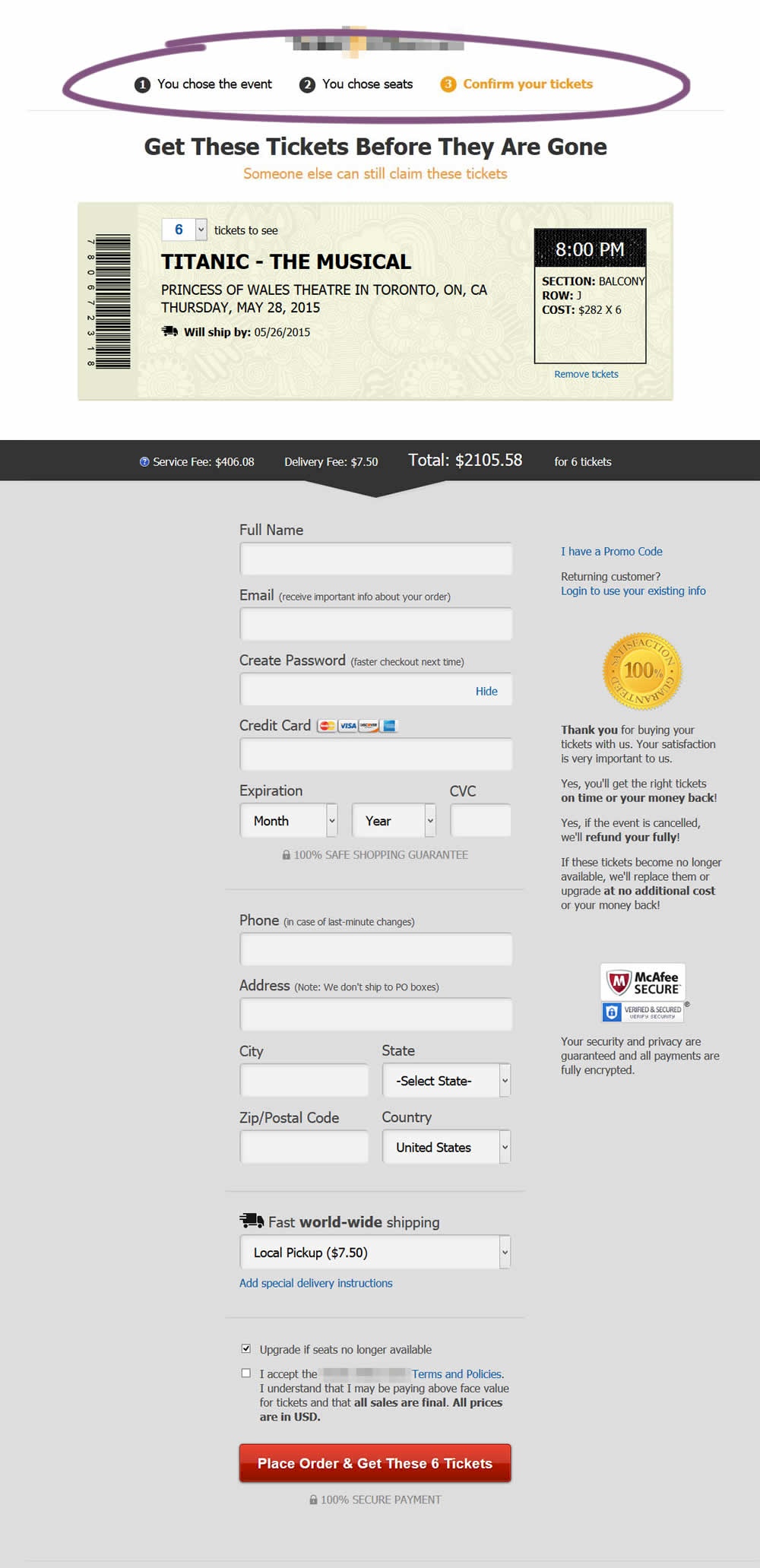Expand the expiration Month dropdown
Image resolution: width=760 pixels, height=1568 pixels.
289,821
